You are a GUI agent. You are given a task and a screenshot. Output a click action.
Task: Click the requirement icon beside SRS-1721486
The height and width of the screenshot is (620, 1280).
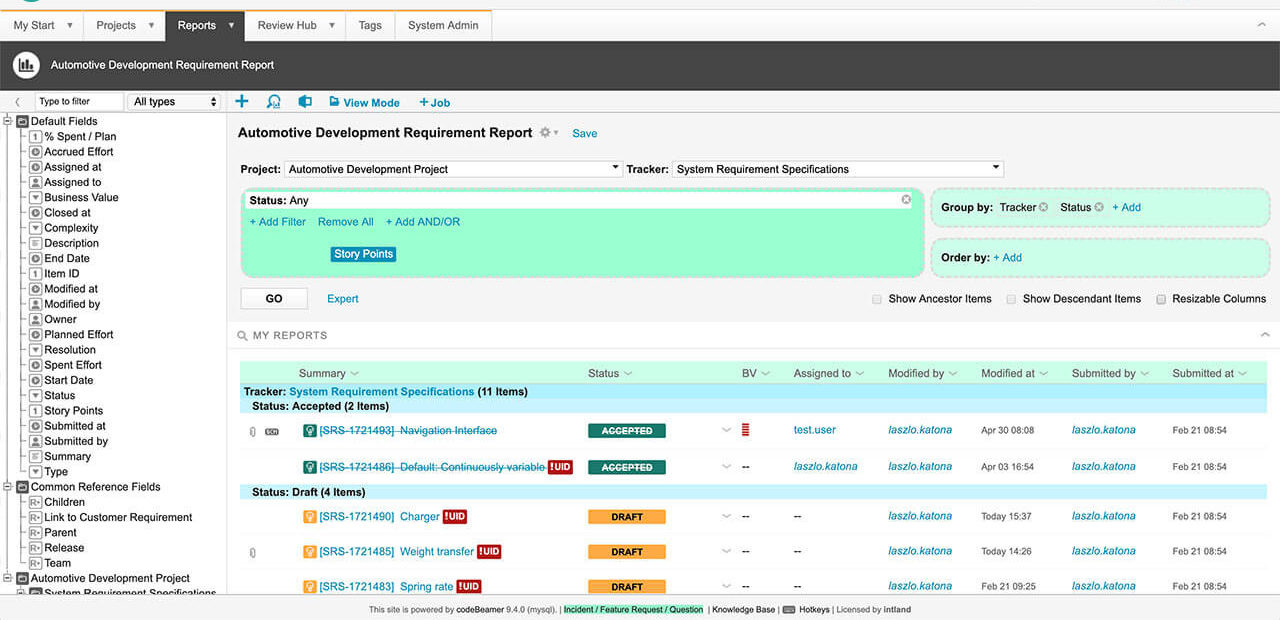coord(310,467)
